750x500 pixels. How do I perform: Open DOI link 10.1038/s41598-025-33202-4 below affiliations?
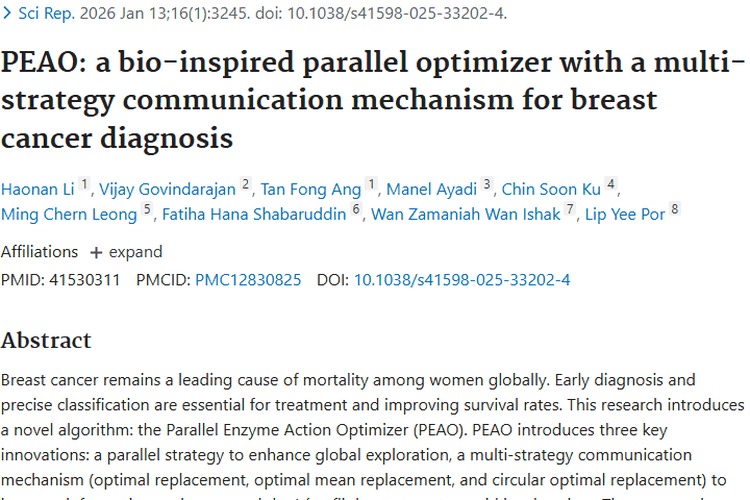pos(462,280)
